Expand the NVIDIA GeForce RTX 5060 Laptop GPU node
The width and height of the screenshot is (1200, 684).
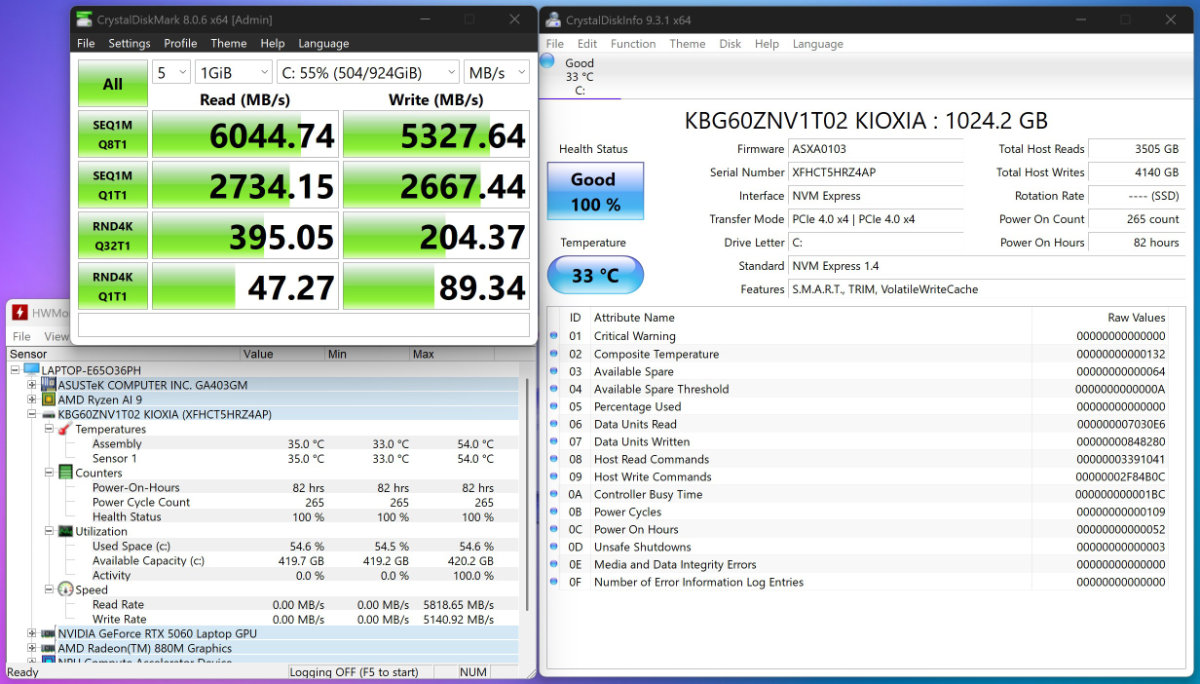click(31, 634)
